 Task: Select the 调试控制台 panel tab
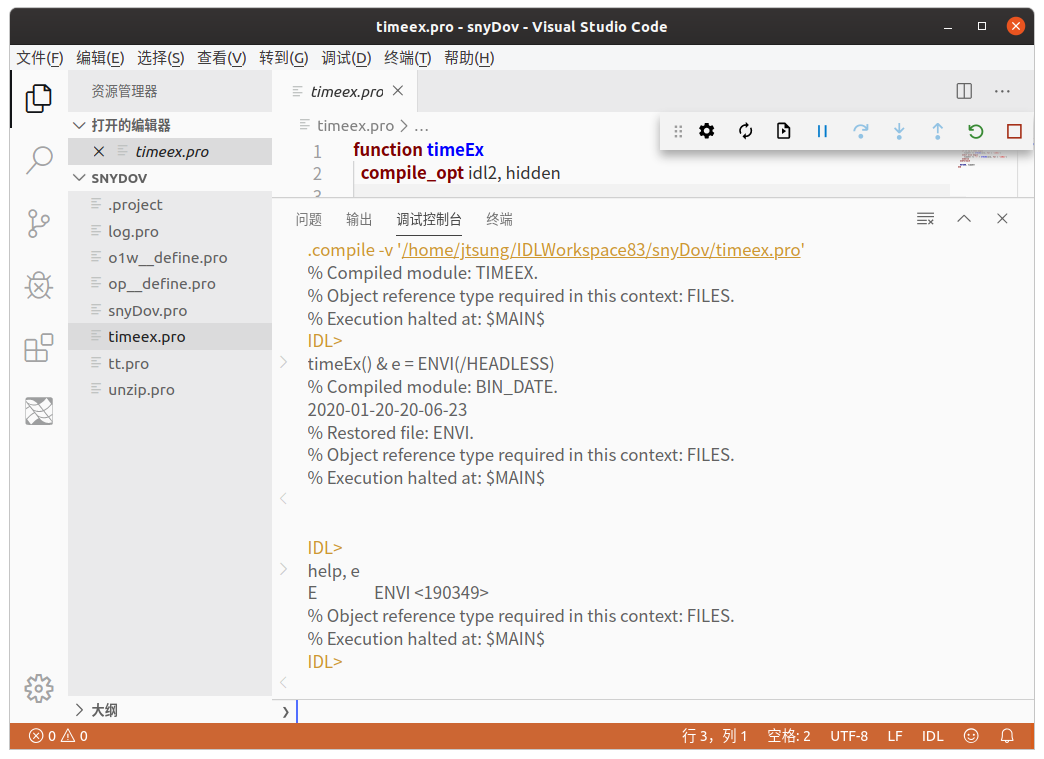tap(429, 219)
